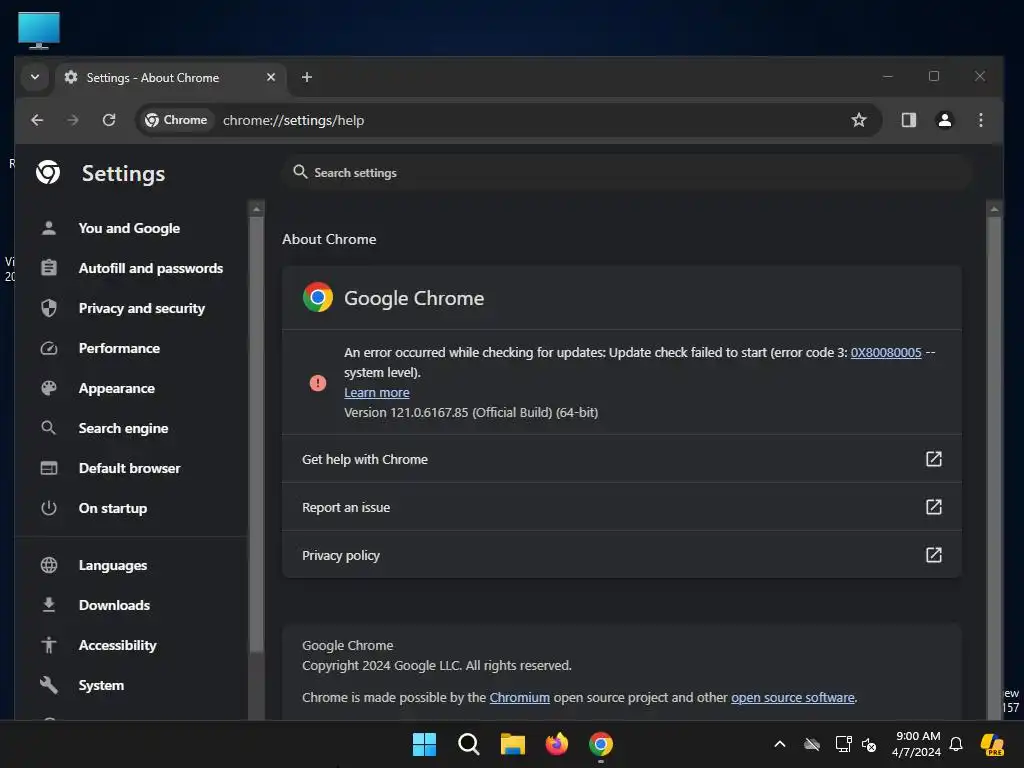Click the System wrench icon

49,685
